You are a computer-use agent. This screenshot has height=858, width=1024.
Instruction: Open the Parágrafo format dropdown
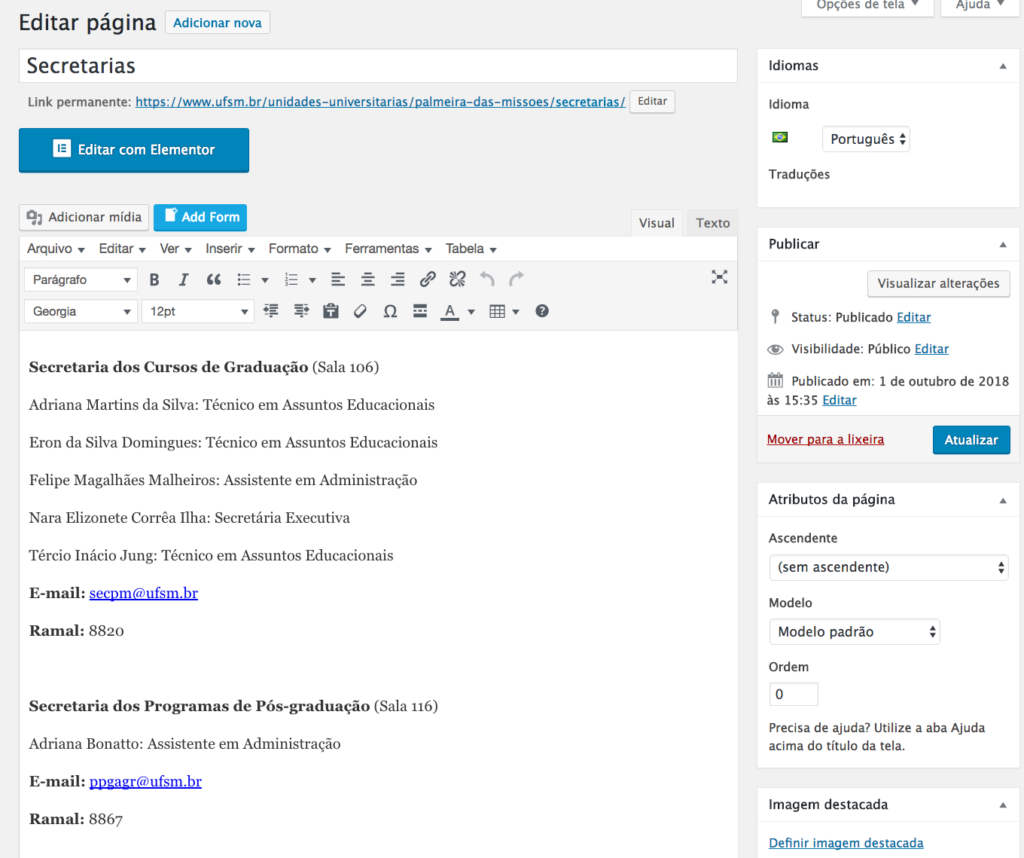(x=80, y=280)
